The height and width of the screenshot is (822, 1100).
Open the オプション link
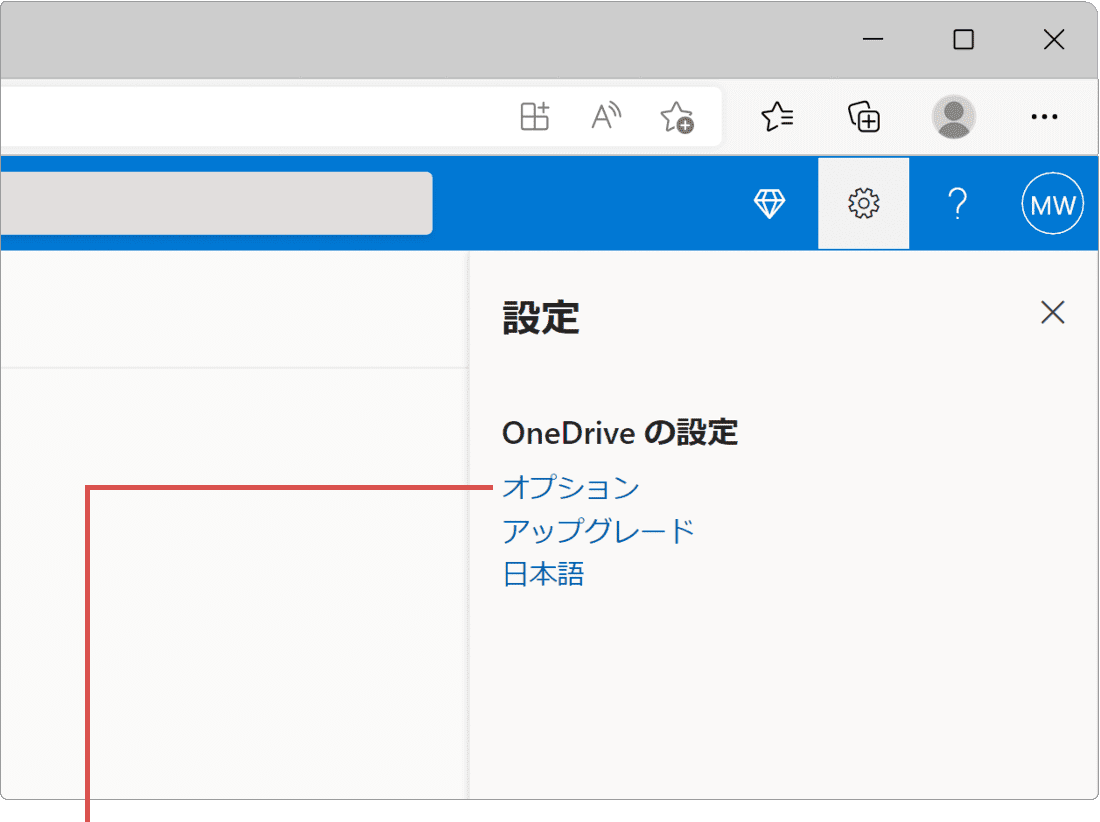tap(571, 487)
